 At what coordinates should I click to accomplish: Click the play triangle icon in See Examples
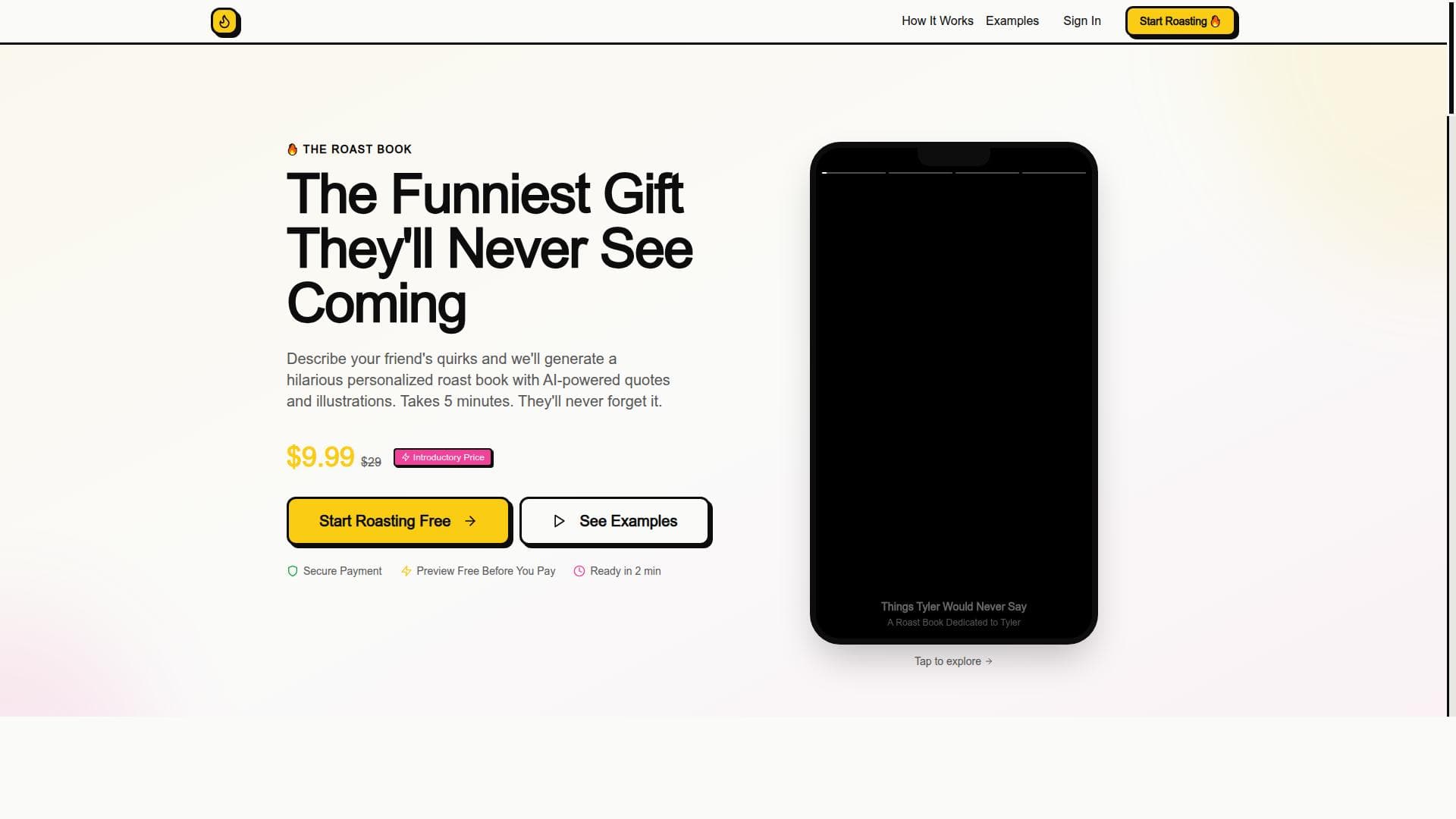coord(559,521)
